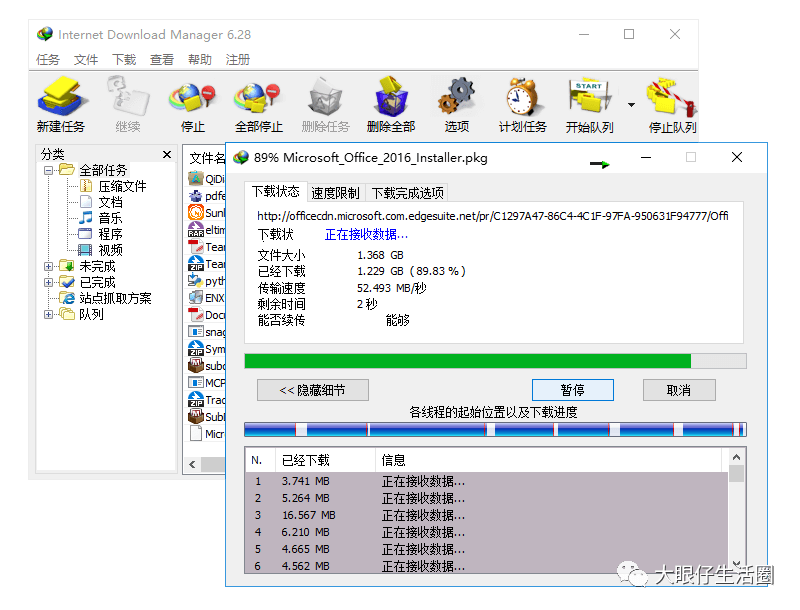
Task: Open the 文件 menu
Action: point(86,60)
